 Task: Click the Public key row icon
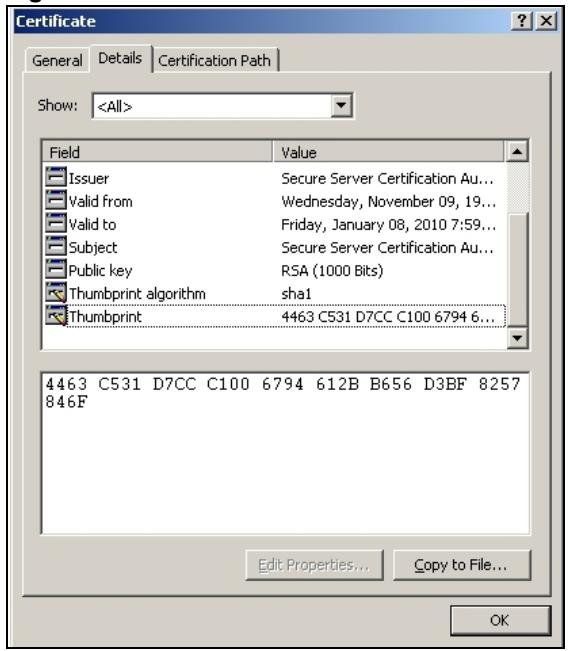click(x=56, y=269)
